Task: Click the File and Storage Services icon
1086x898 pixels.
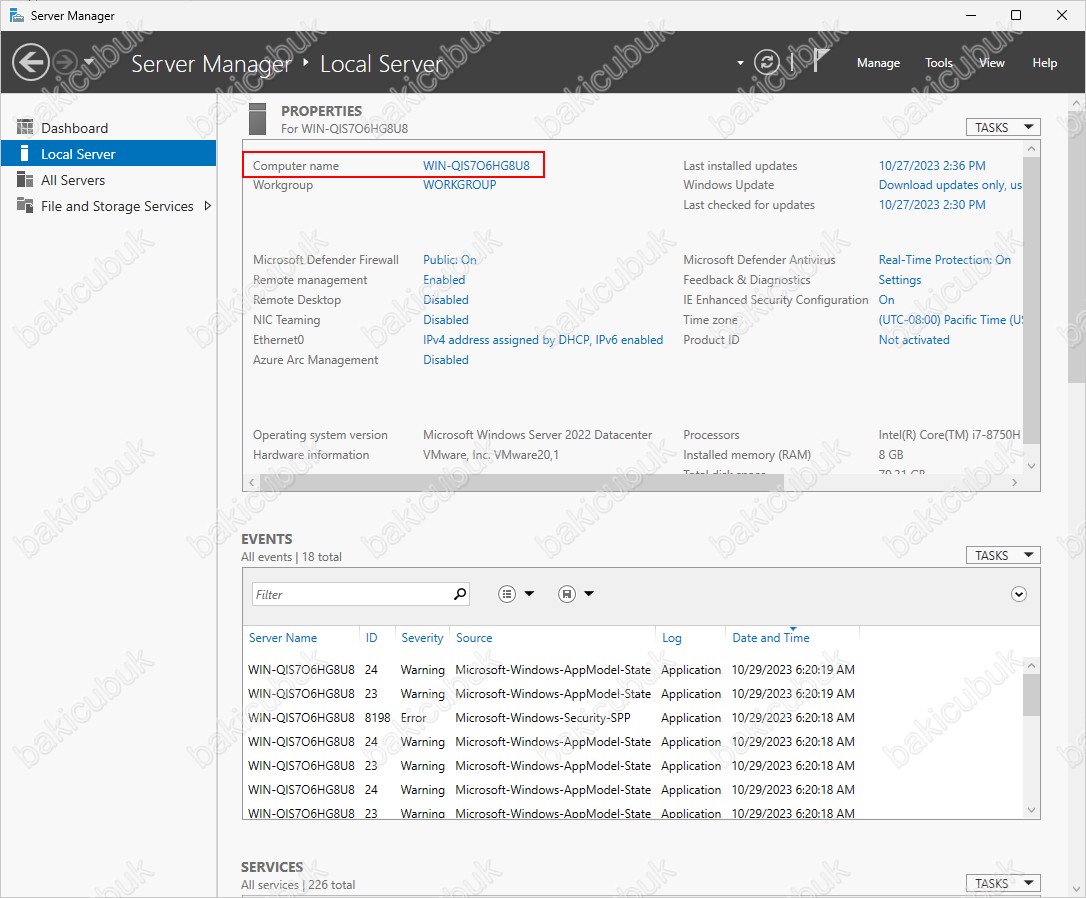Action: [x=25, y=206]
